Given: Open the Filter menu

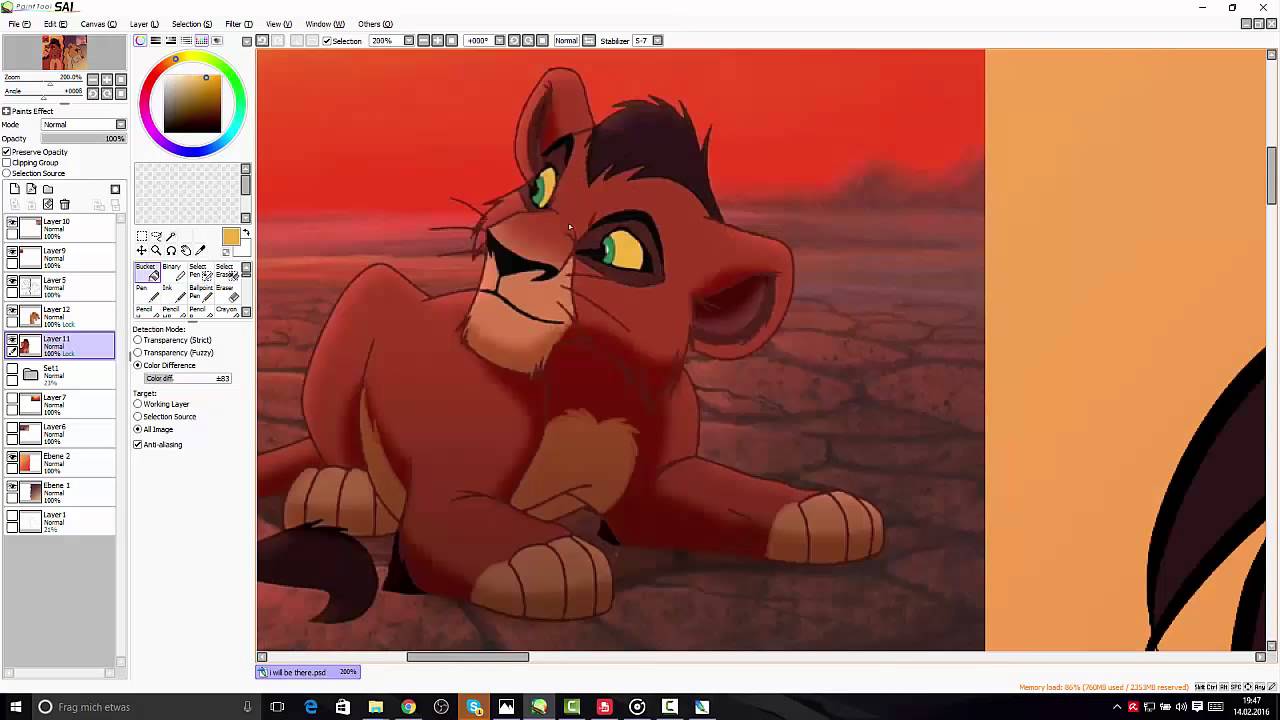Looking at the screenshot, I should tap(238, 24).
